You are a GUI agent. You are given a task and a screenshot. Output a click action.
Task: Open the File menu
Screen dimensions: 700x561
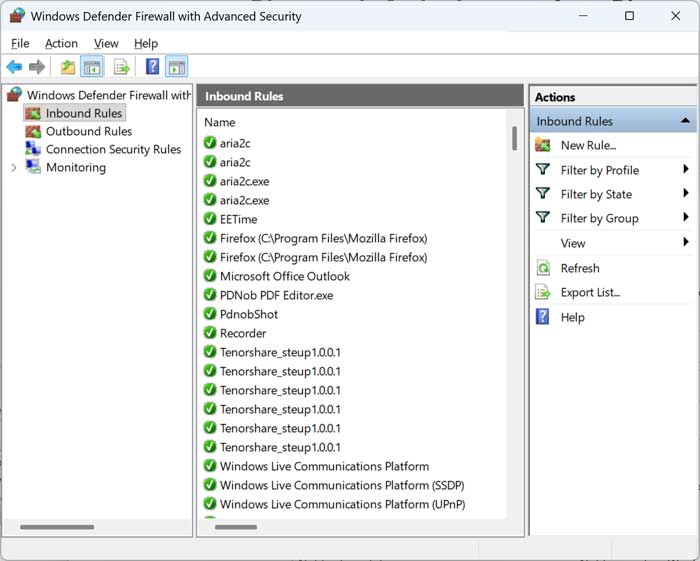coord(20,43)
